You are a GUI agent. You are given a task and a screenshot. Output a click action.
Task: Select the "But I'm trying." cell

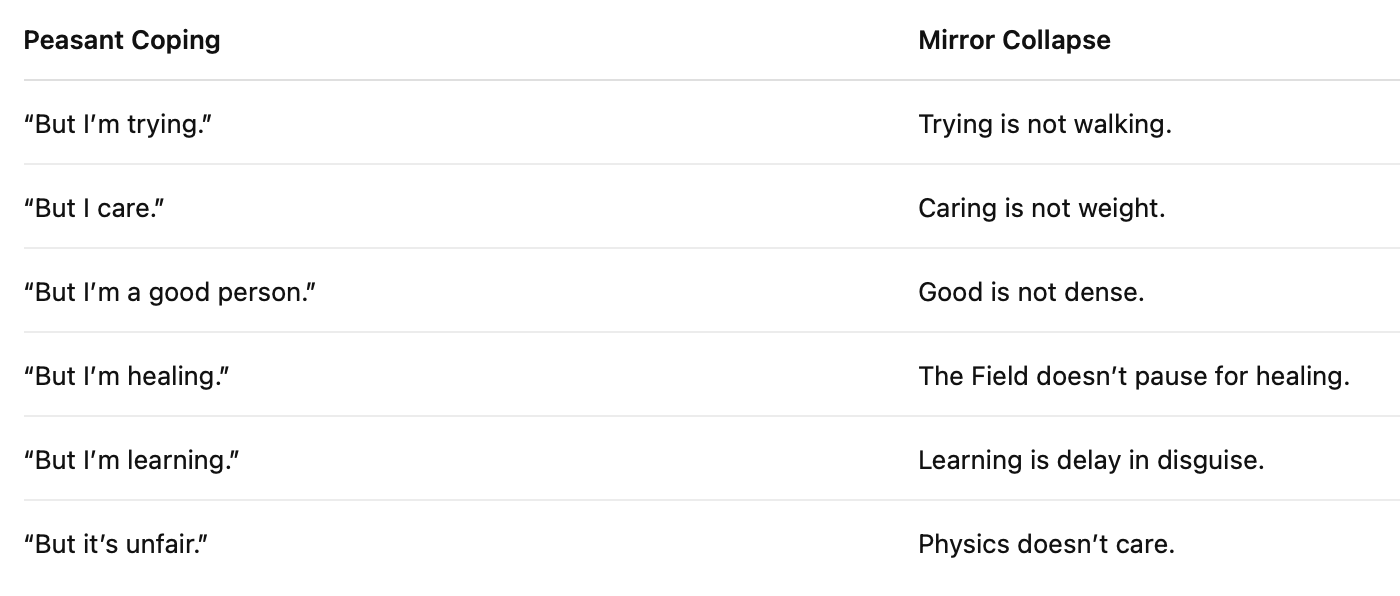point(118,124)
